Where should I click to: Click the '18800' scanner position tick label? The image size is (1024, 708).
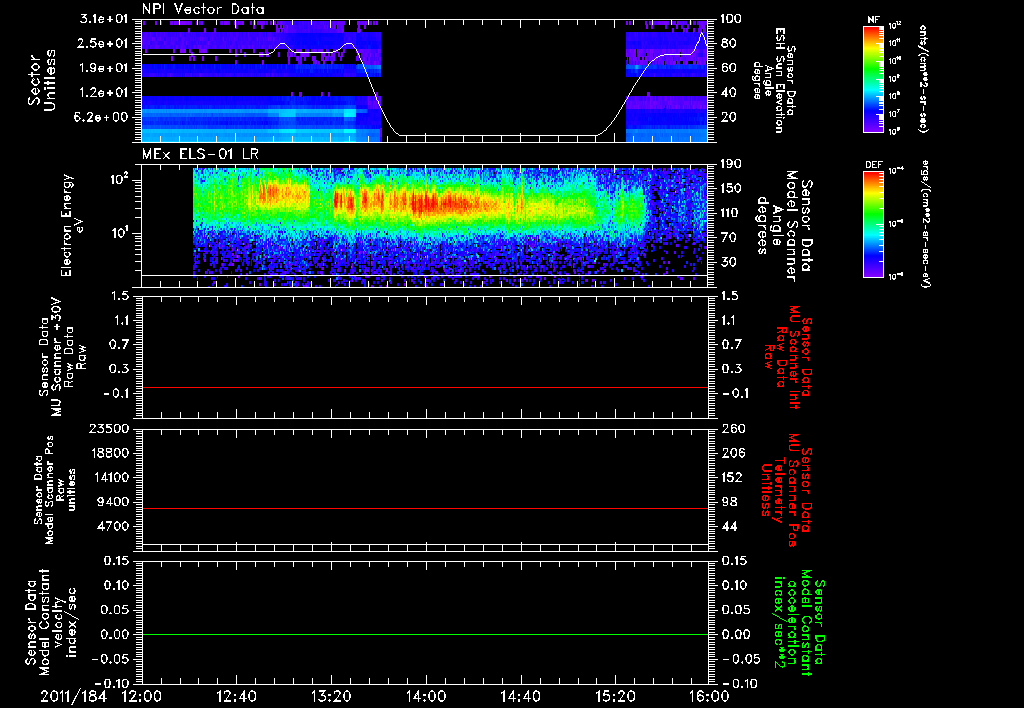109,453
